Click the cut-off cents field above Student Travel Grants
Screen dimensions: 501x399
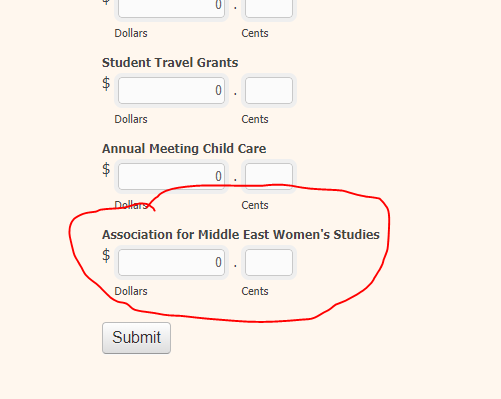[269, 7]
